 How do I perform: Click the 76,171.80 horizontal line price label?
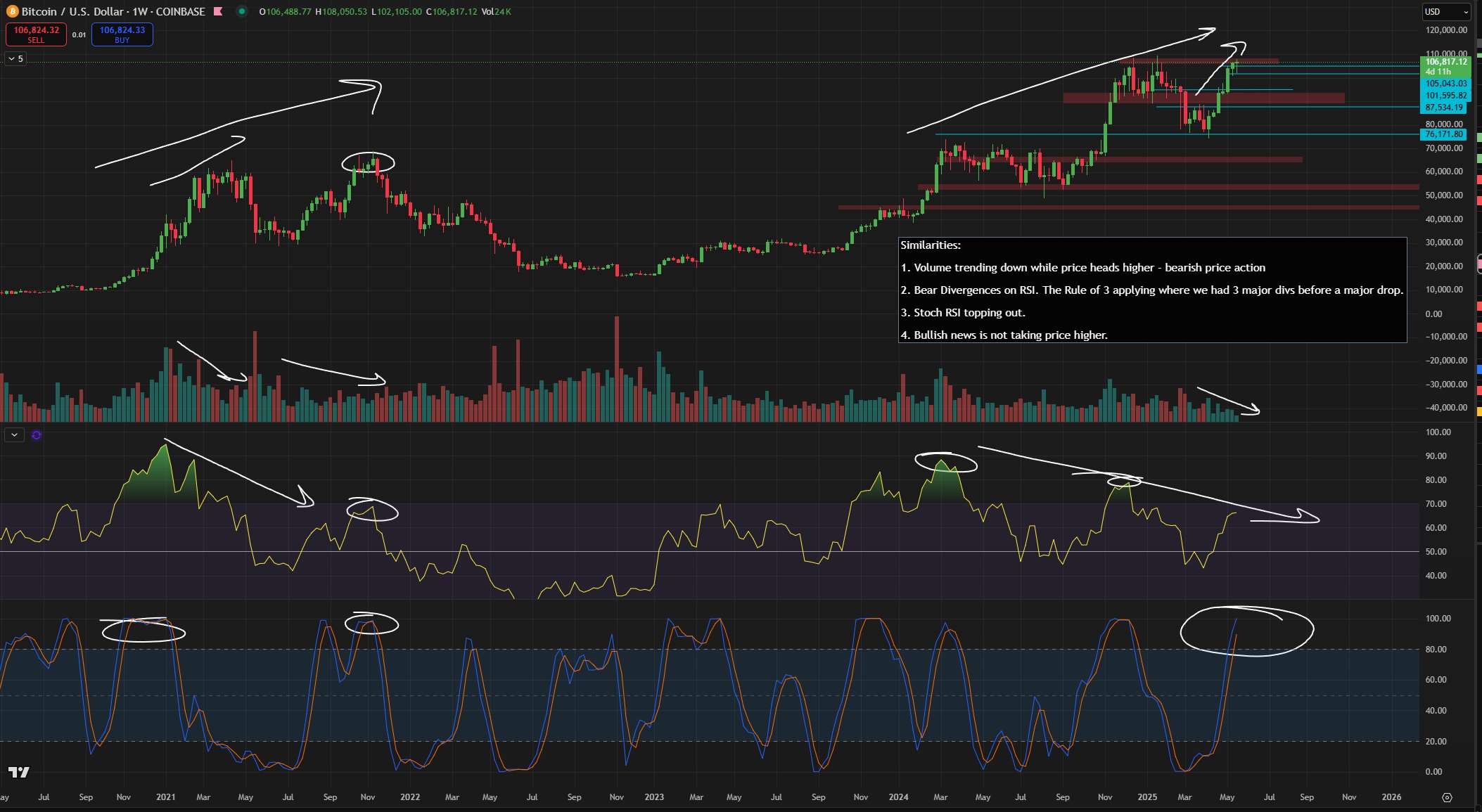tap(1443, 134)
